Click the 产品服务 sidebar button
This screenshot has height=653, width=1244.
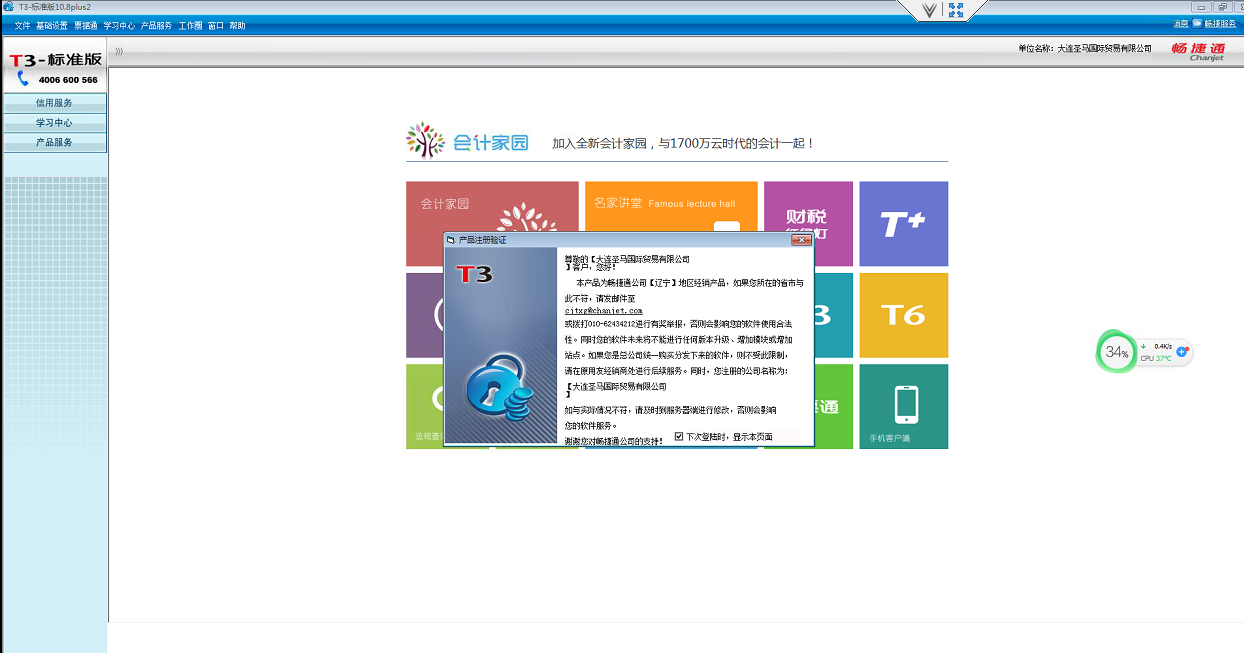(54, 143)
